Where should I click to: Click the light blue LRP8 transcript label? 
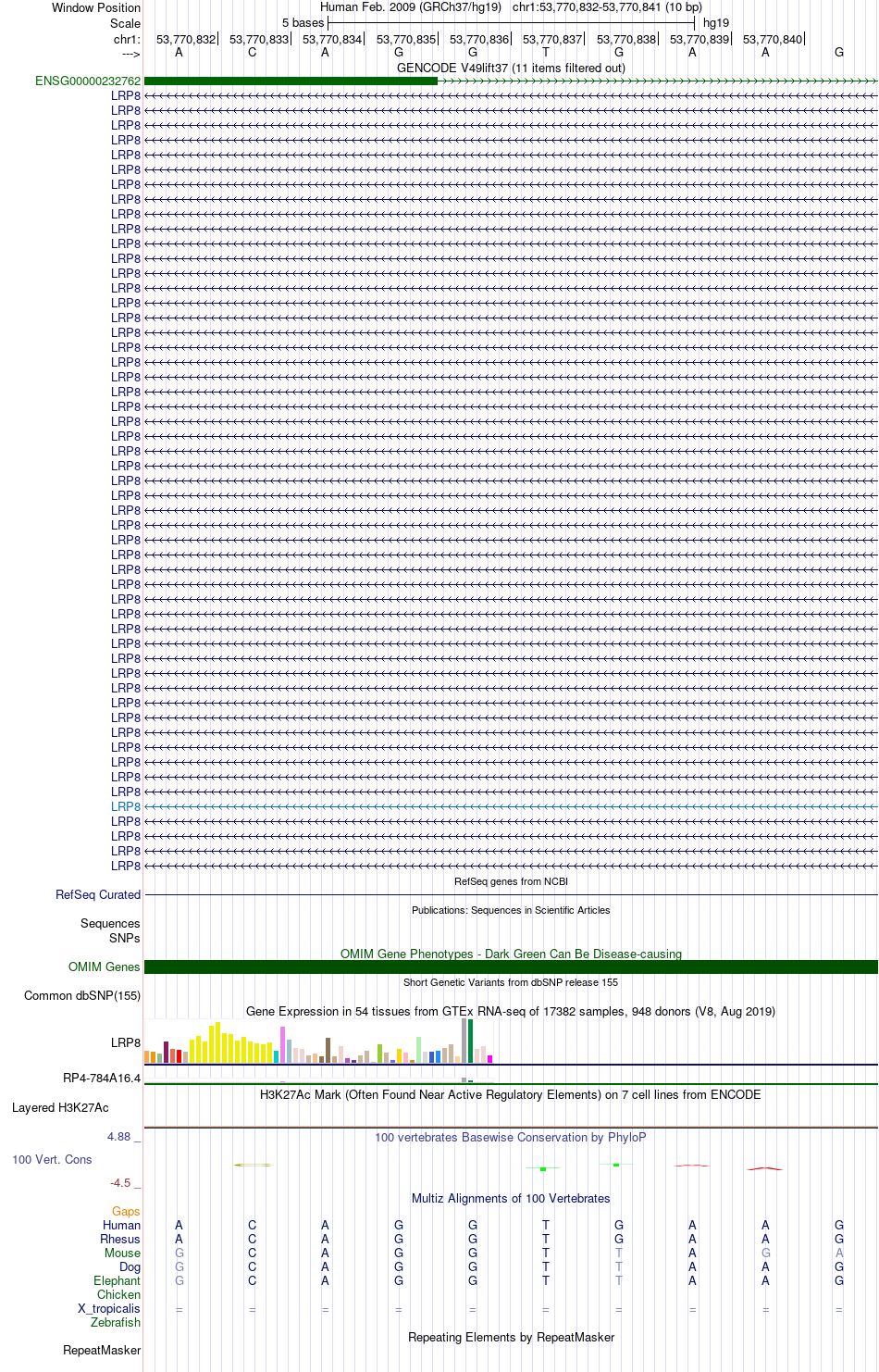pos(126,807)
